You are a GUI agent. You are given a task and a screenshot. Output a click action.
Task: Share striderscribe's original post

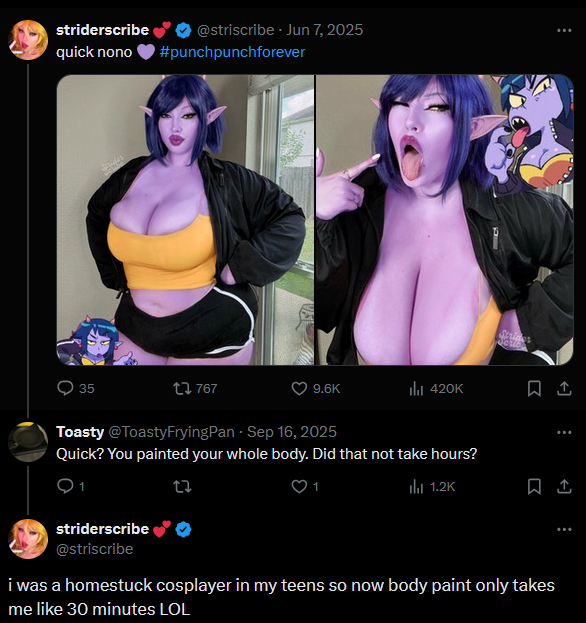click(564, 389)
